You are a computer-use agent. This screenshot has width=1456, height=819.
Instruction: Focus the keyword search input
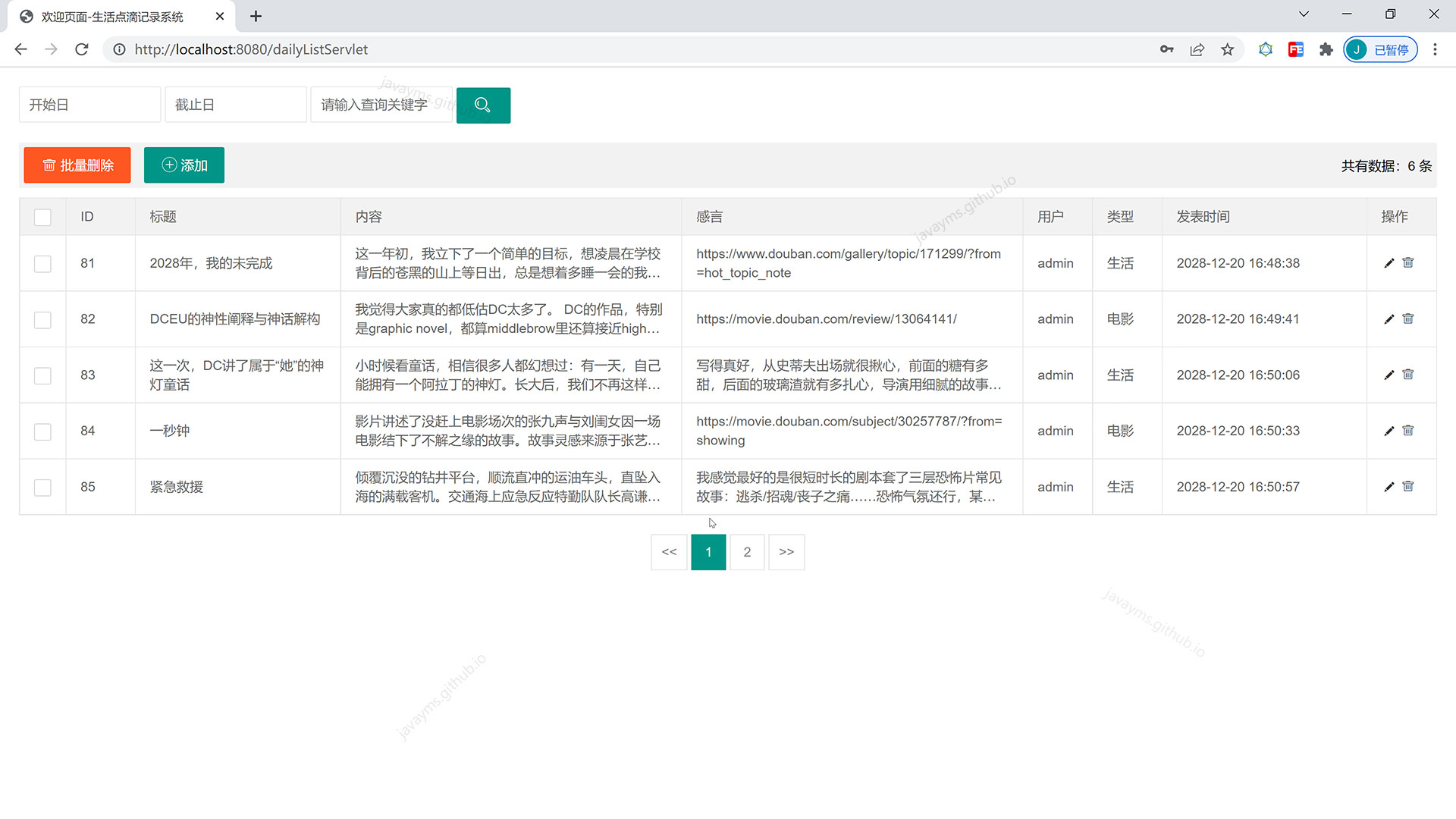point(381,105)
